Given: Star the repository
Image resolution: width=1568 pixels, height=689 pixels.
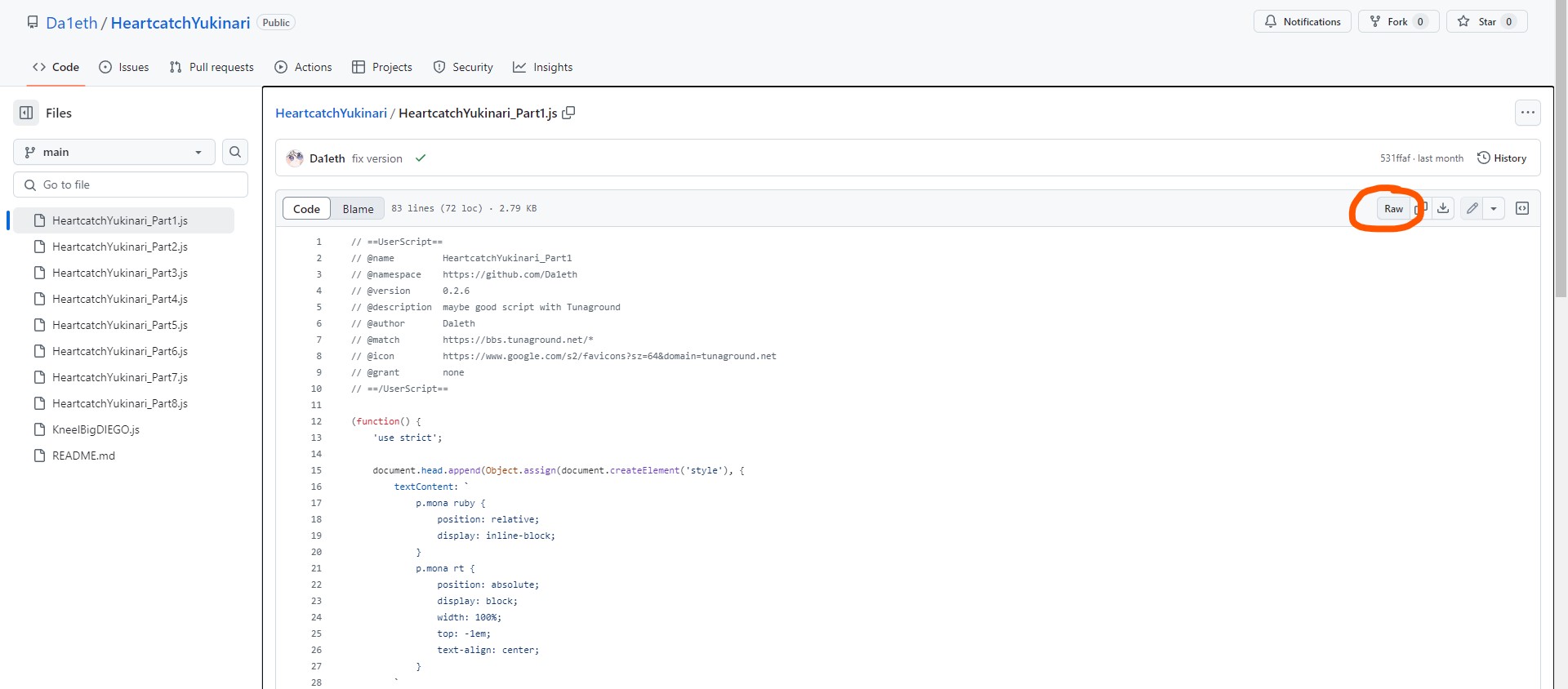Looking at the screenshot, I should click(x=1479, y=22).
